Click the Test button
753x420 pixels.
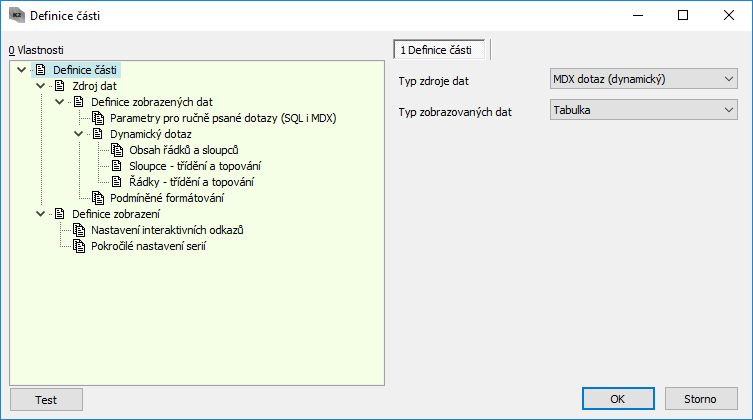46,399
